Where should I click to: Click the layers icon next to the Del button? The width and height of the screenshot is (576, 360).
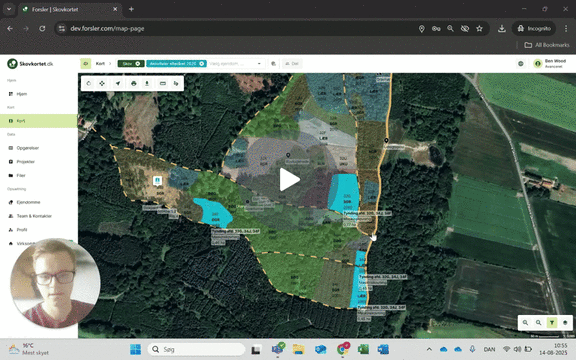[x=273, y=64]
